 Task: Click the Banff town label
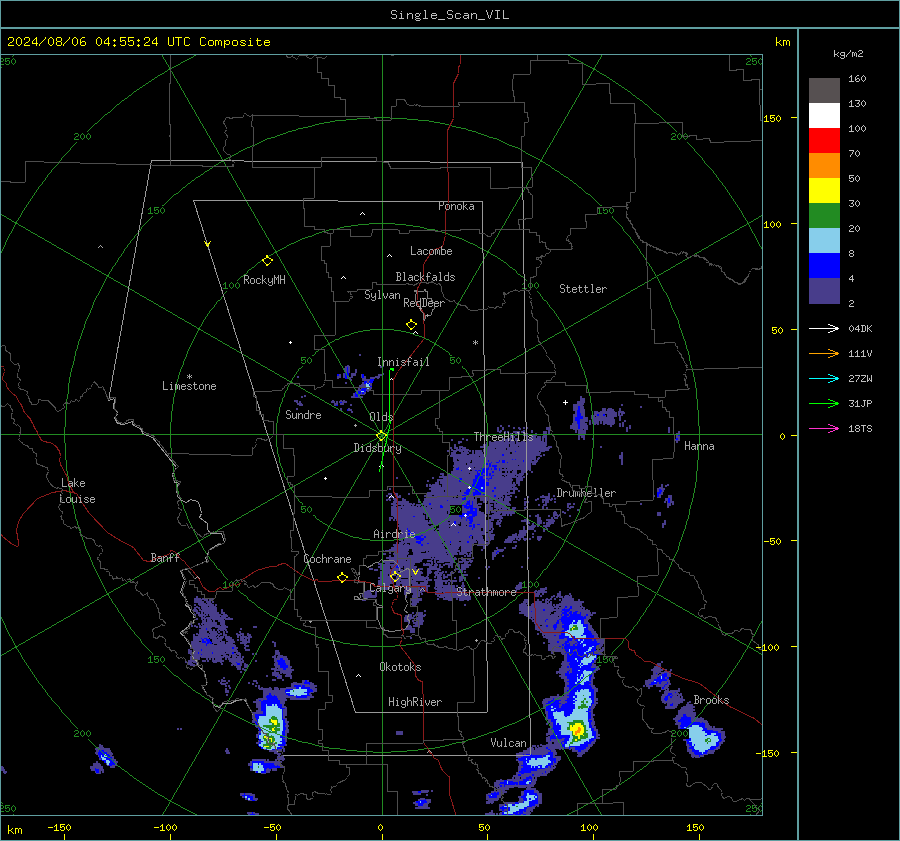[165, 557]
